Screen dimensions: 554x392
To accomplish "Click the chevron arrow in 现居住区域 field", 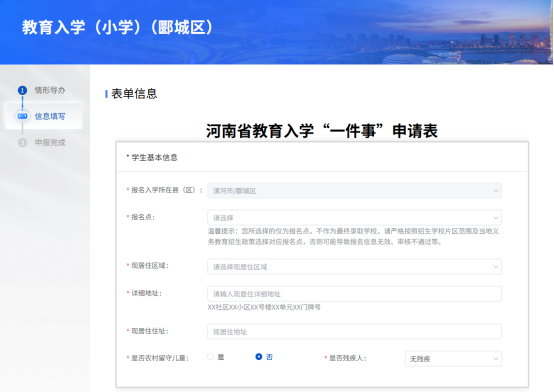I will click(495, 267).
